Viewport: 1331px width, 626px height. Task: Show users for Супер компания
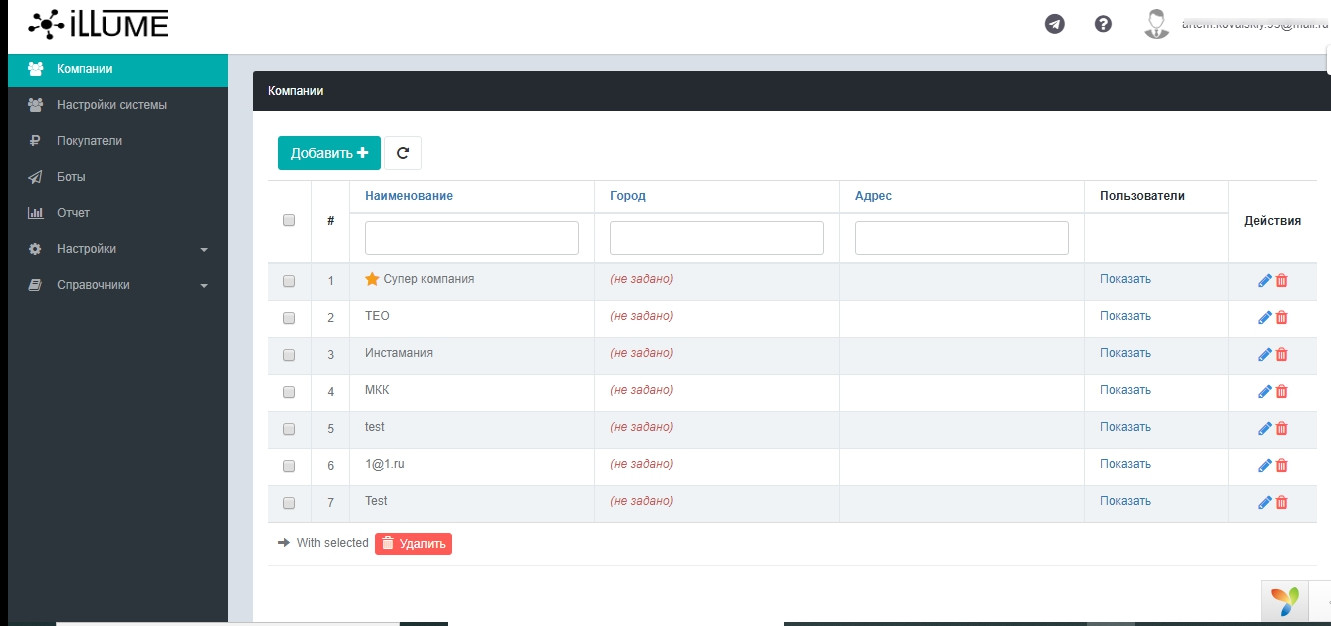(1125, 279)
